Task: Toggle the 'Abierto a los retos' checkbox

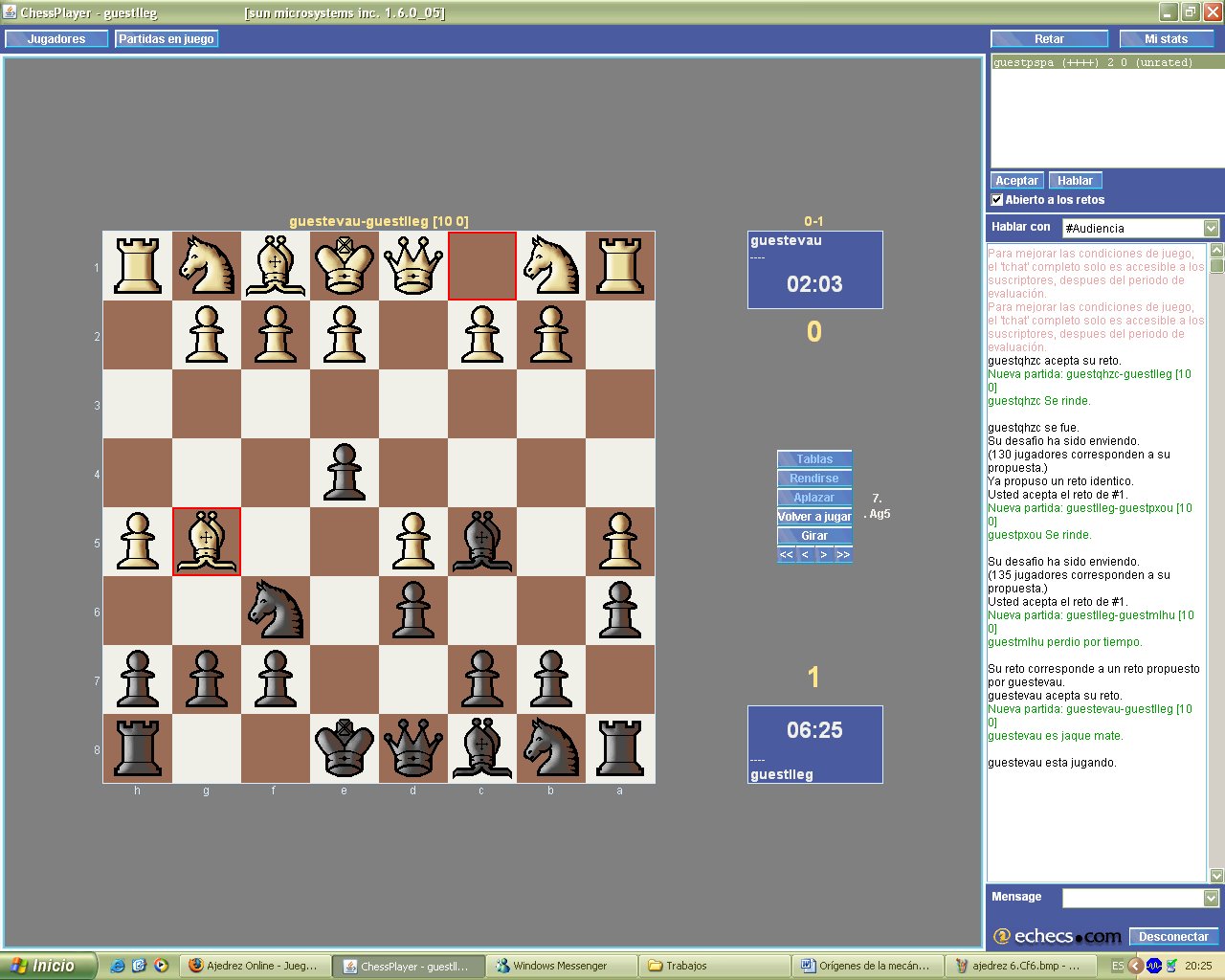Action: click(x=997, y=200)
